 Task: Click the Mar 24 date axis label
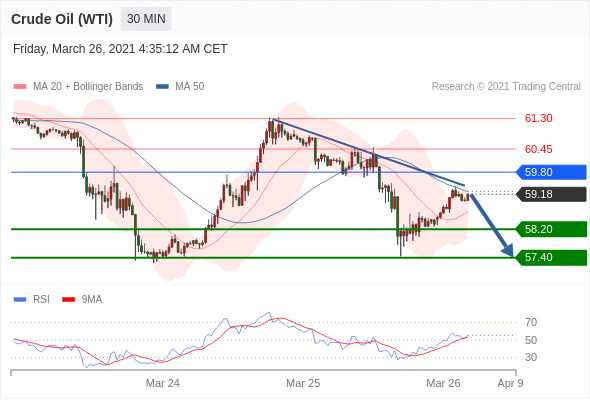click(163, 383)
